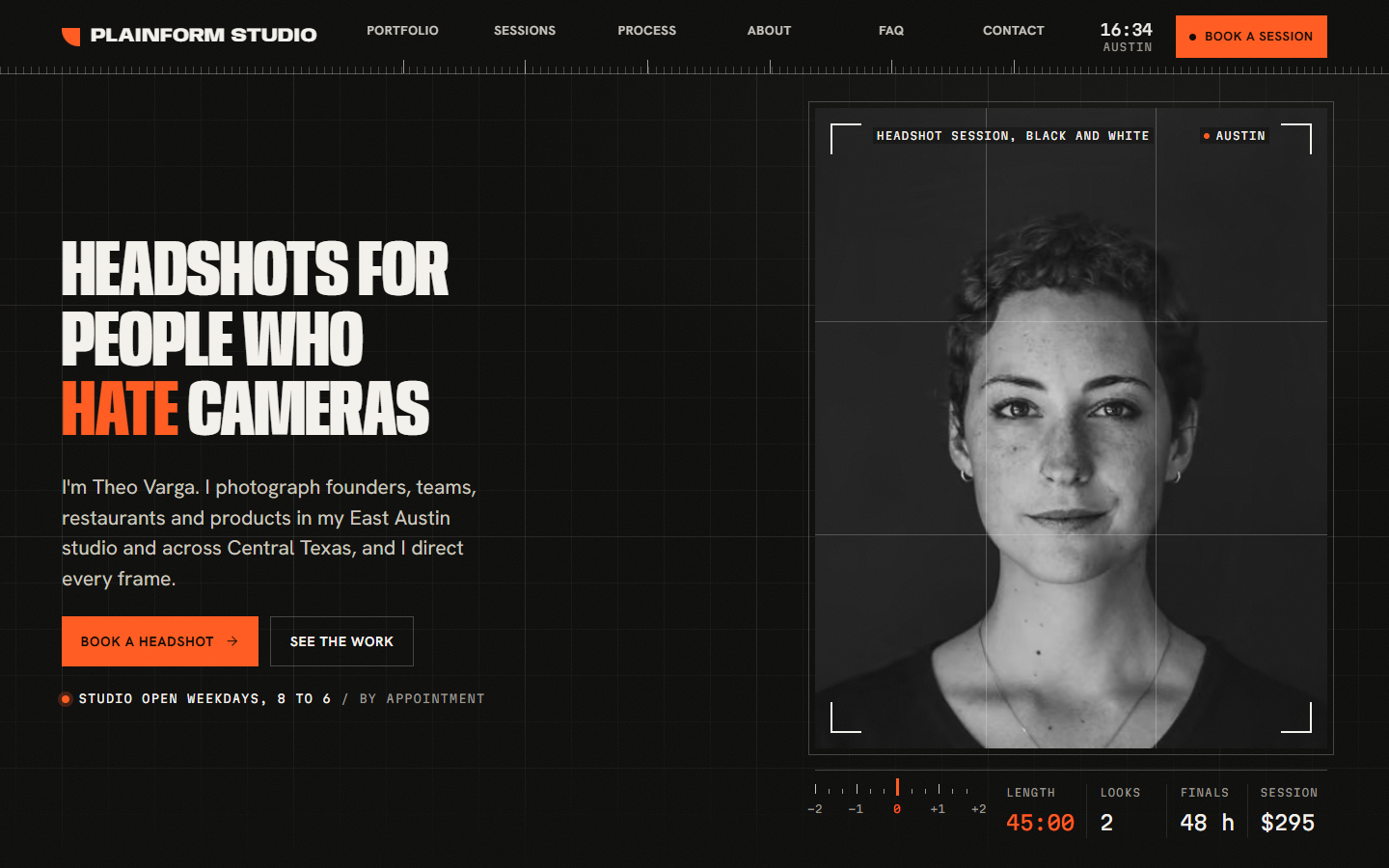This screenshot has width=1389, height=868.
Task: Click the Book a Headshot button
Action: click(160, 641)
